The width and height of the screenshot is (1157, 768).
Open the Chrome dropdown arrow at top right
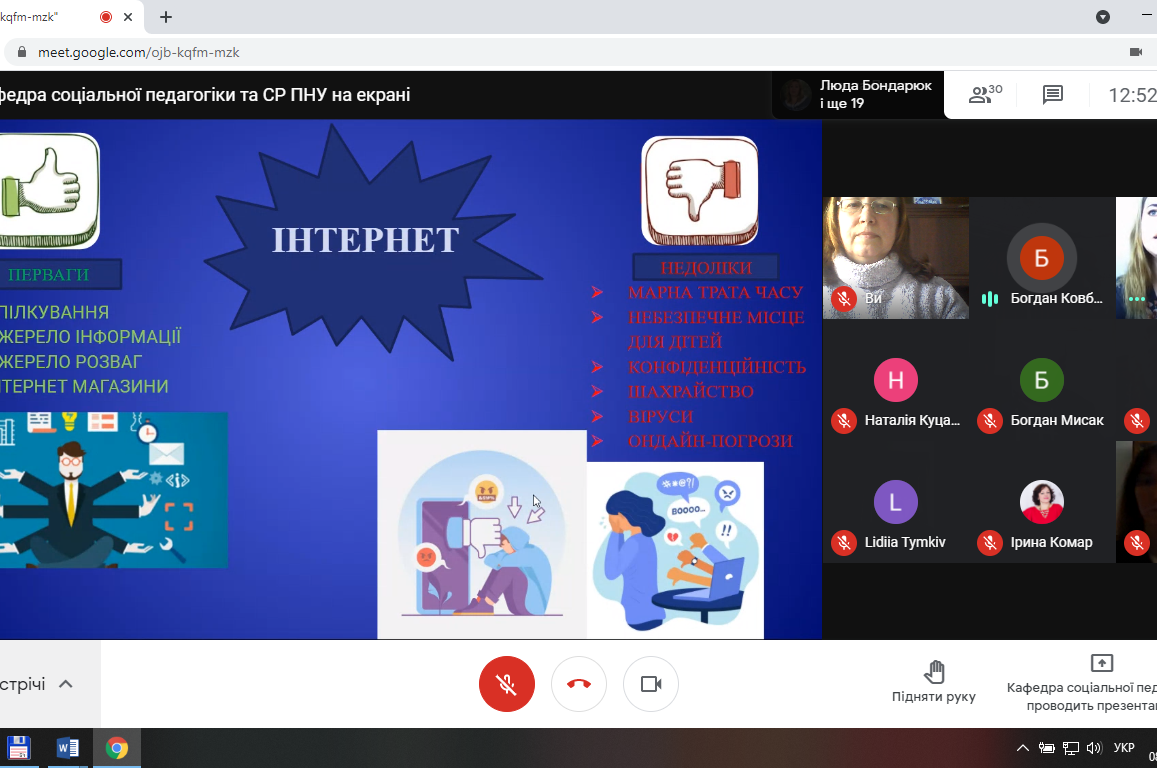(x=1103, y=17)
